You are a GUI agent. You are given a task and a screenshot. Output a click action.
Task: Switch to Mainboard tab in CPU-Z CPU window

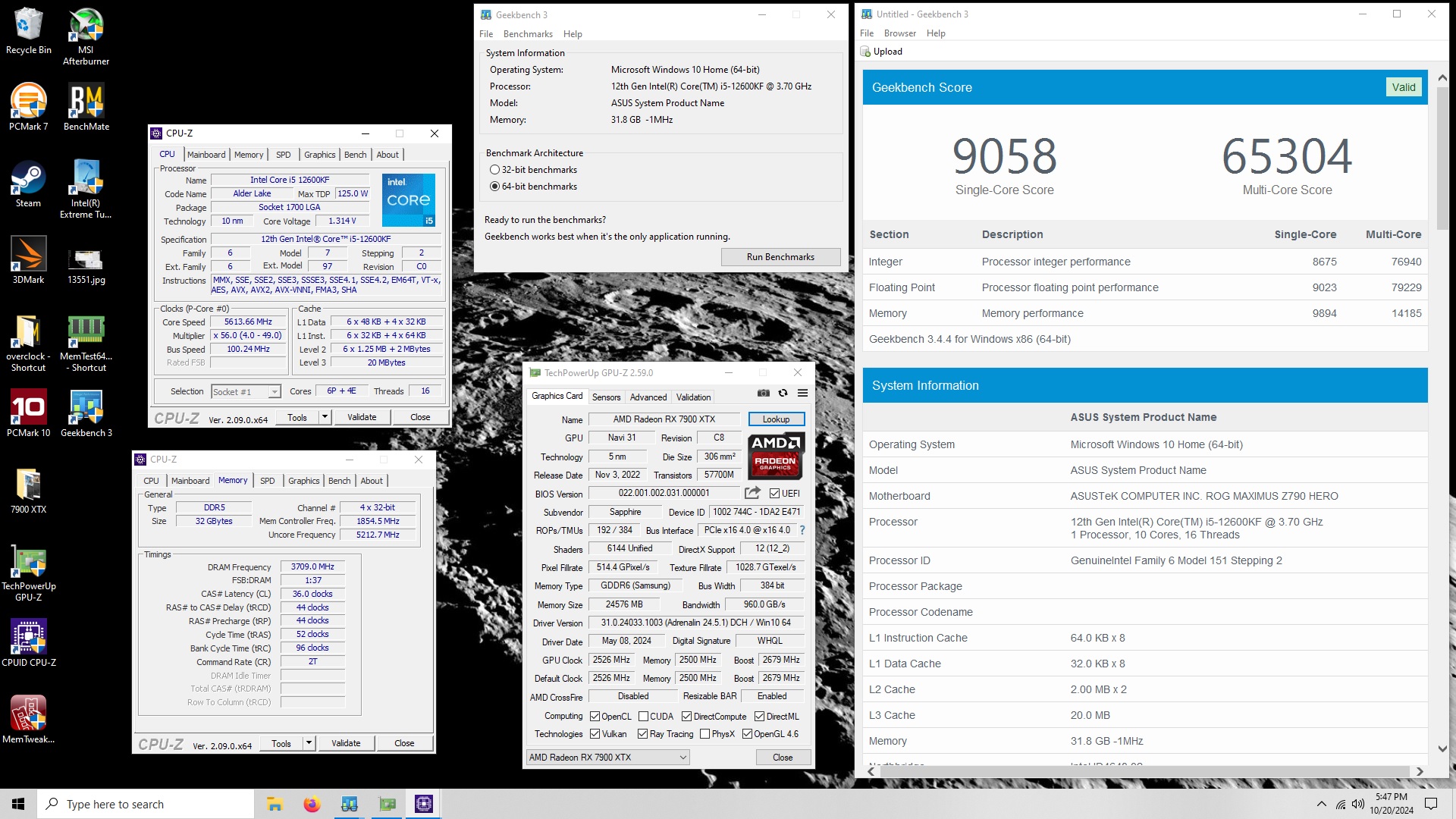[206, 155]
